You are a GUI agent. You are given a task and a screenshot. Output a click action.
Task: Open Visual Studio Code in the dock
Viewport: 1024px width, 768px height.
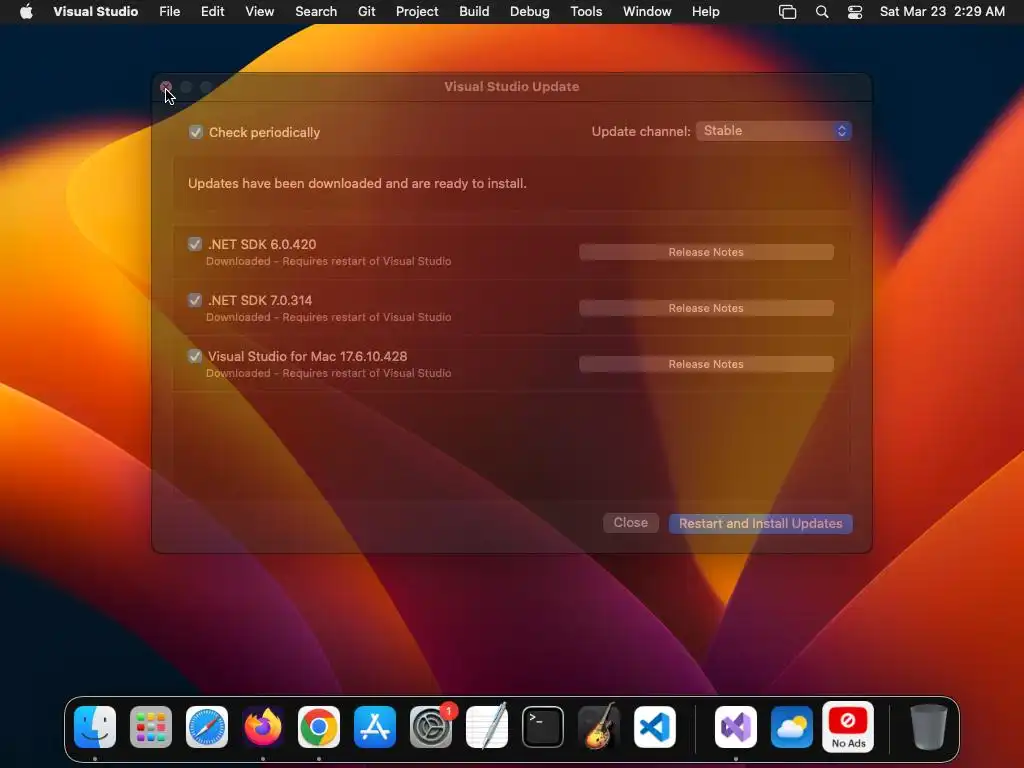(655, 726)
